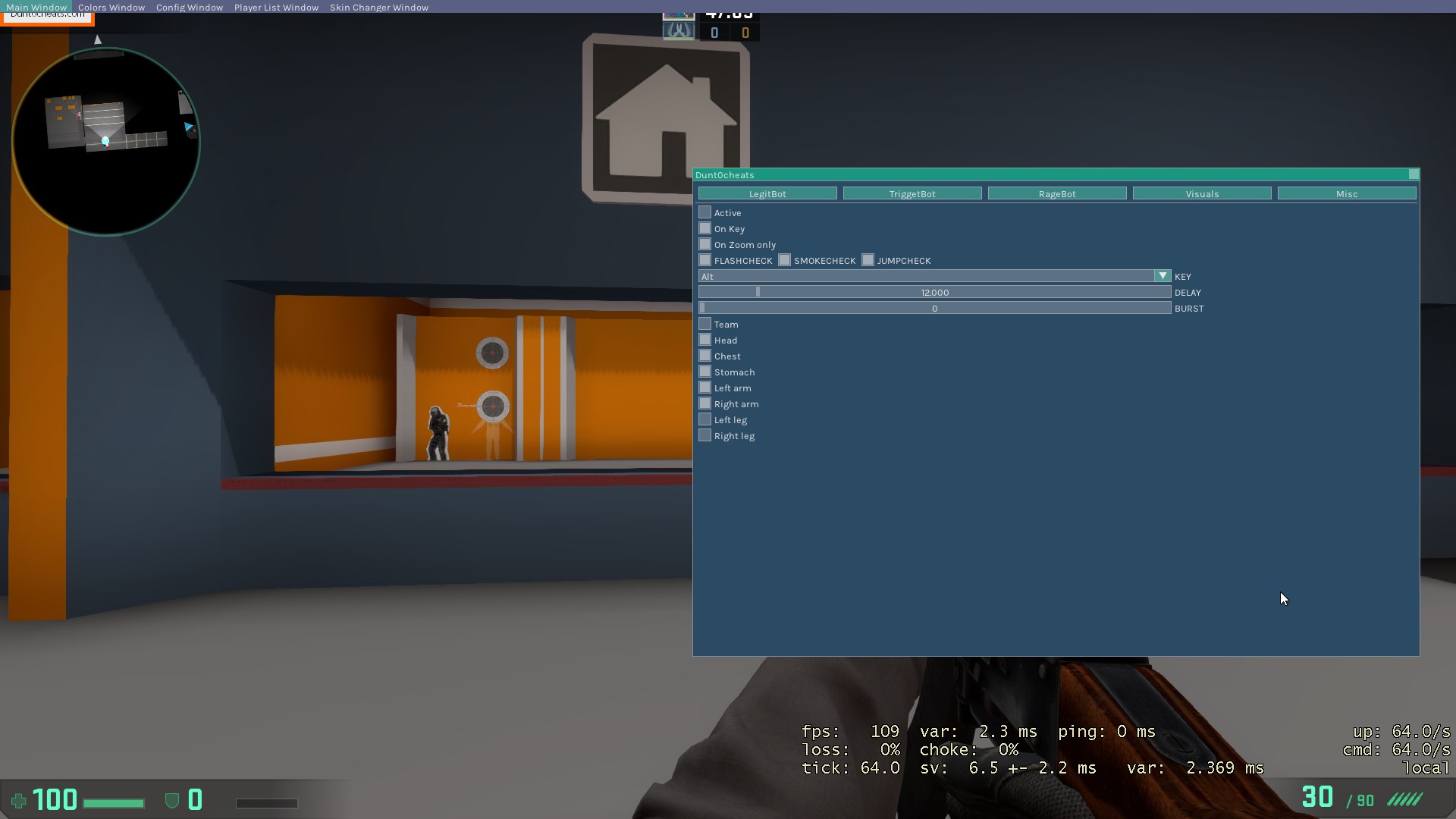Tick the Head hitbox checkbox

click(705, 340)
